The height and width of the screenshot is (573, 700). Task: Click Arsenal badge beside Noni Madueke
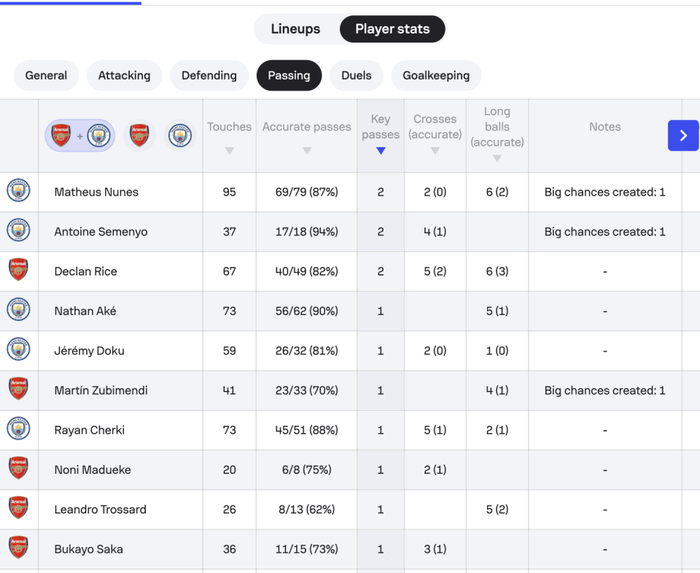(x=18, y=468)
